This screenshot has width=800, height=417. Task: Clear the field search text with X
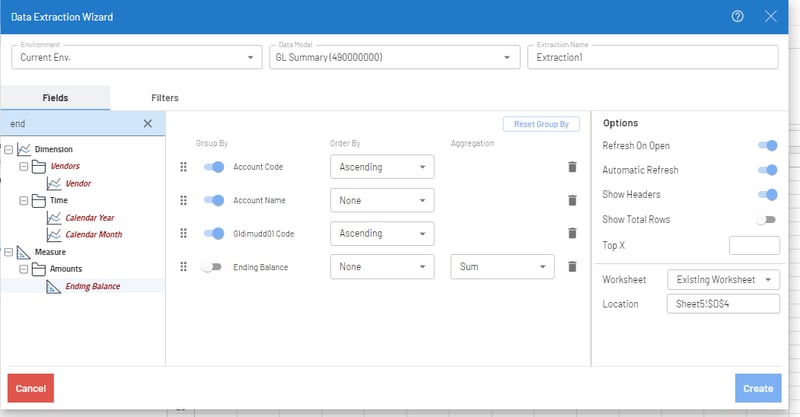[x=147, y=124]
